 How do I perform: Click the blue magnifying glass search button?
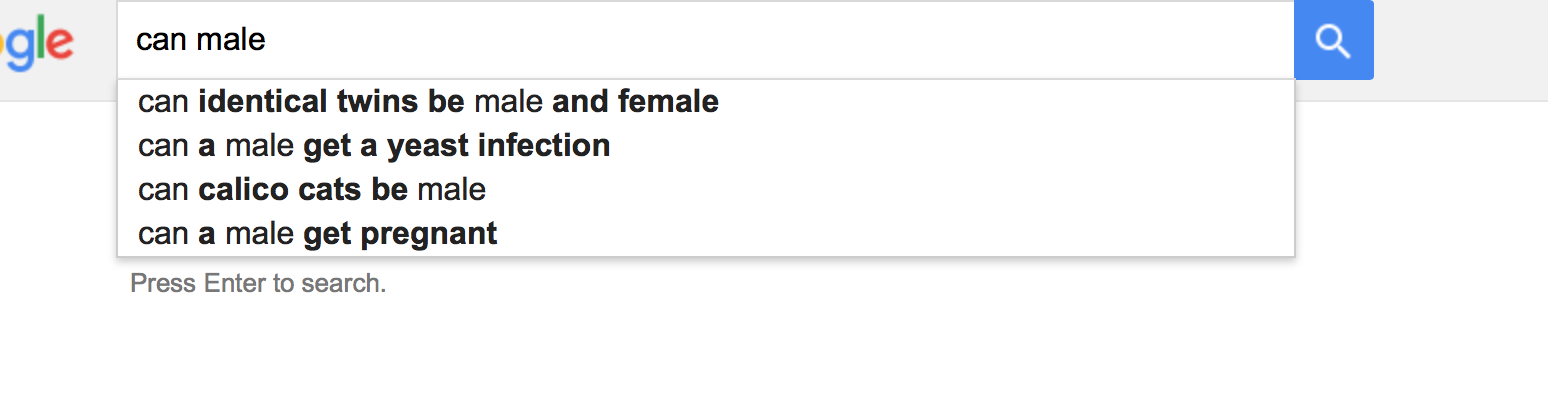point(1333,40)
